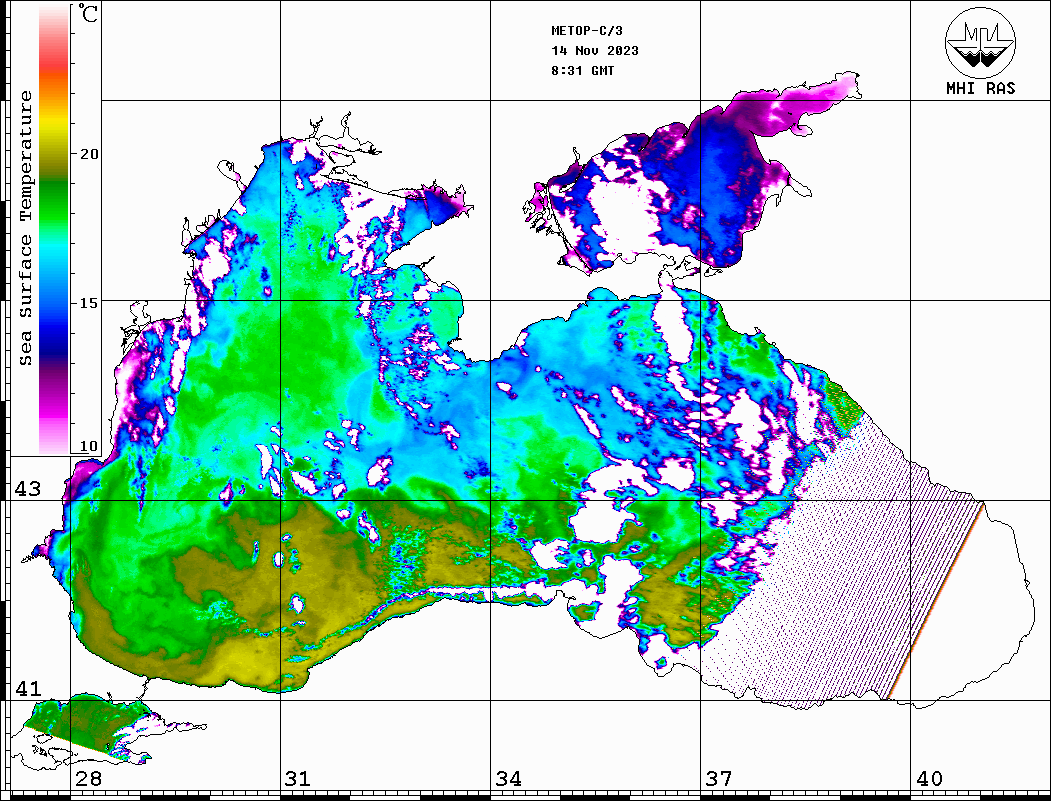The width and height of the screenshot is (1051, 801).
Task: Click the latitude label '43'
Action: coord(27,489)
